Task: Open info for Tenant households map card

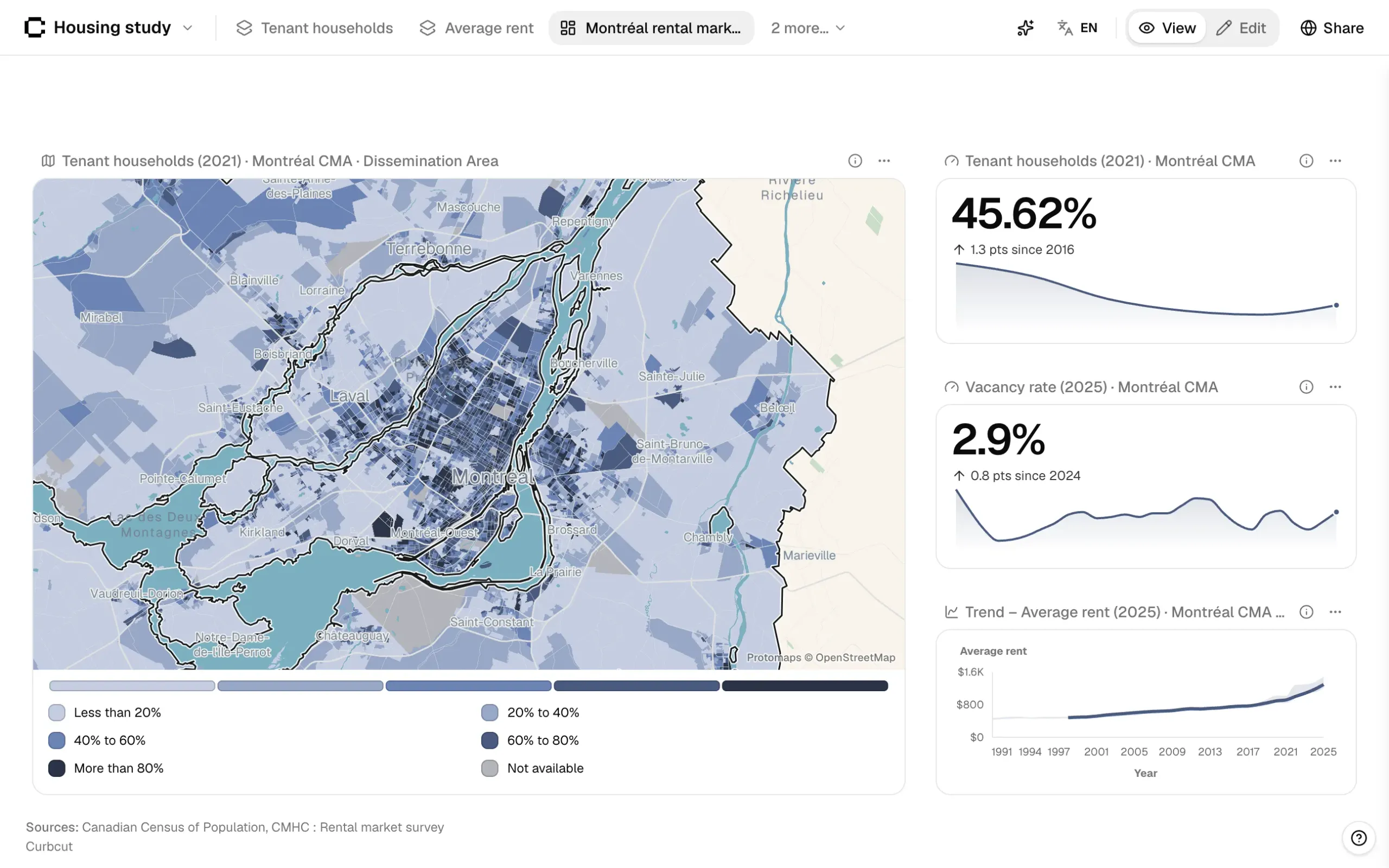Action: tap(855, 161)
